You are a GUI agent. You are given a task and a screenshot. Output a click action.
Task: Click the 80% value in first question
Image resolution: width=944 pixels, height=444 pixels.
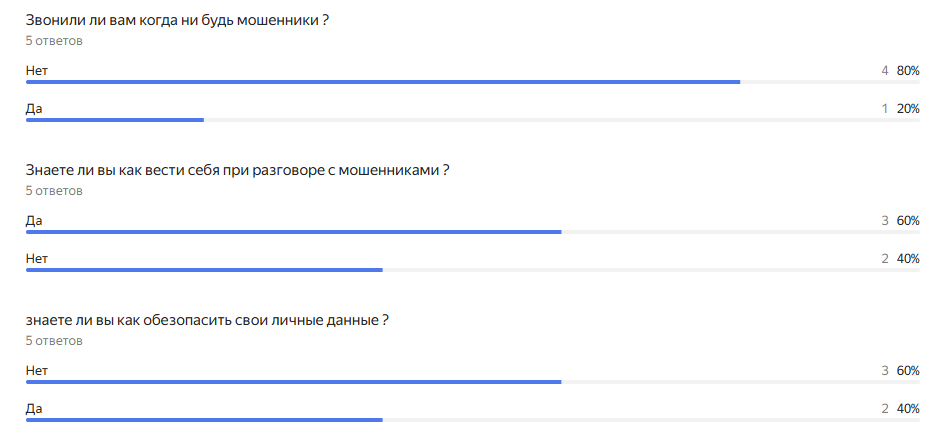(907, 70)
